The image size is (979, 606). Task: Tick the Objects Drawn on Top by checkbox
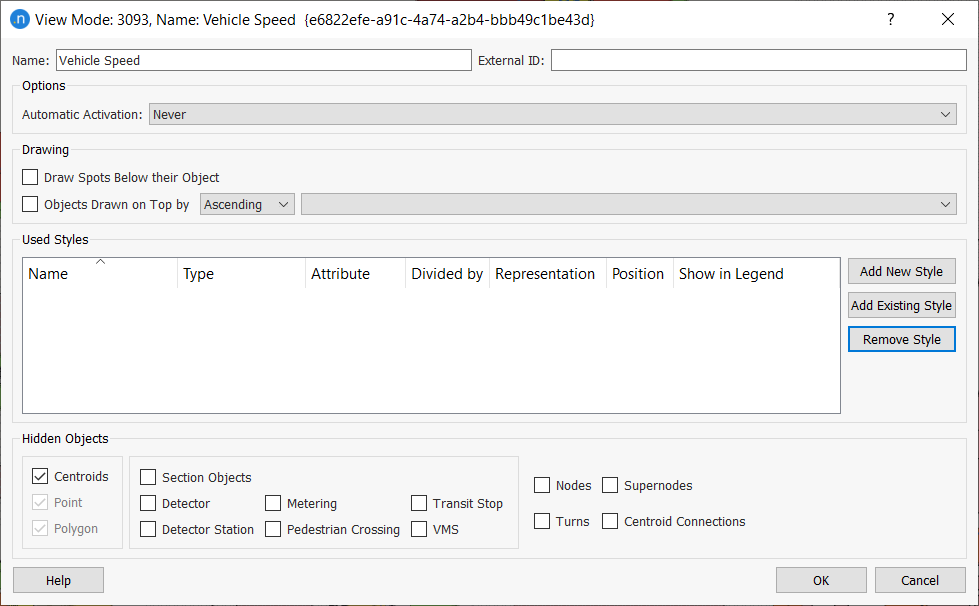pos(31,205)
